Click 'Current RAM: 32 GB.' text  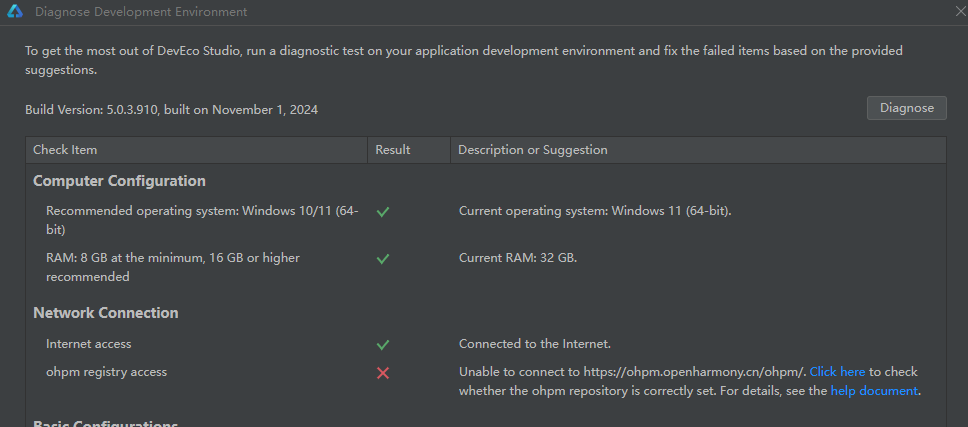(x=518, y=258)
